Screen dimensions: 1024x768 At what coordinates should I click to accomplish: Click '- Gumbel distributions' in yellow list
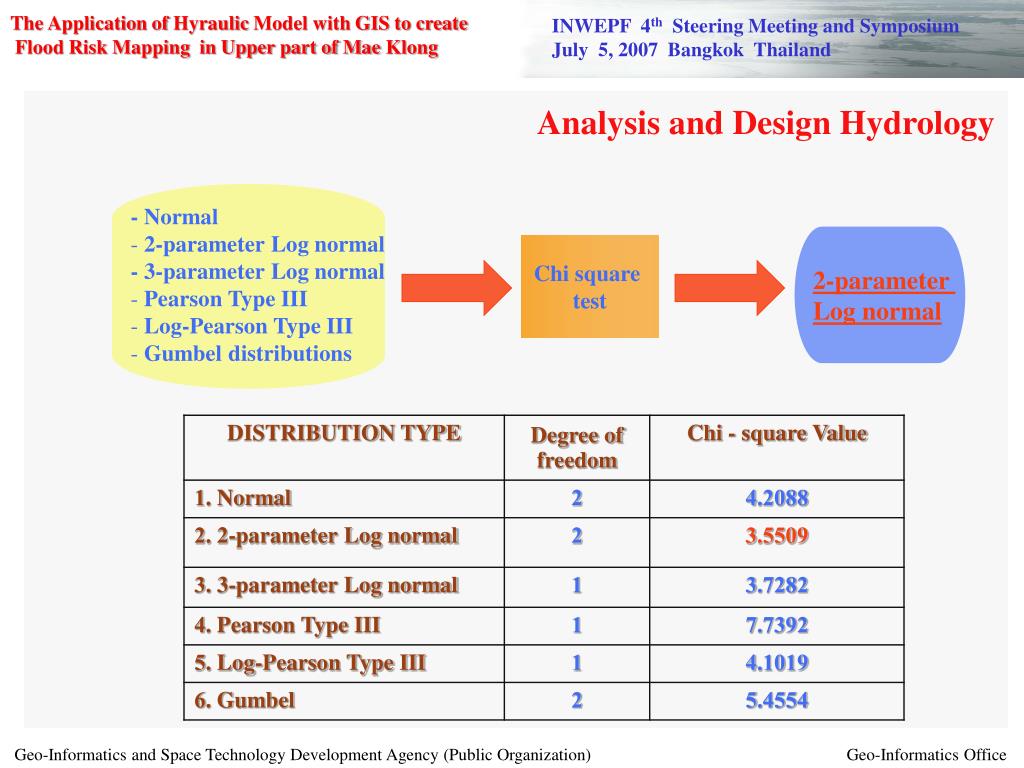(241, 354)
